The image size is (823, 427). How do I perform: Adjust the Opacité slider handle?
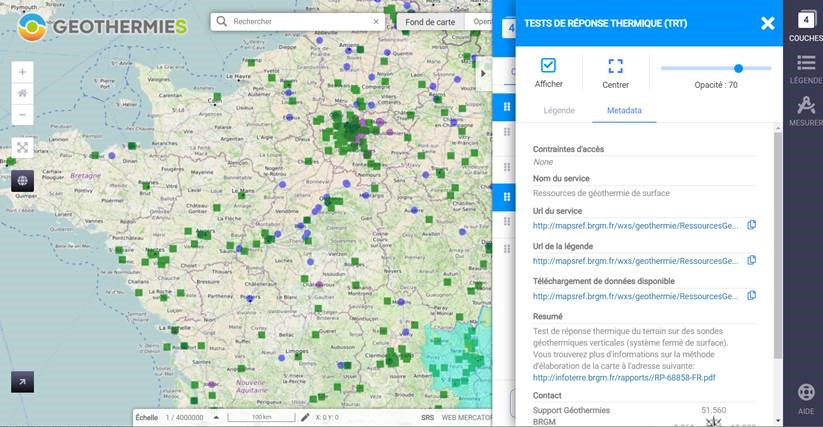click(738, 68)
